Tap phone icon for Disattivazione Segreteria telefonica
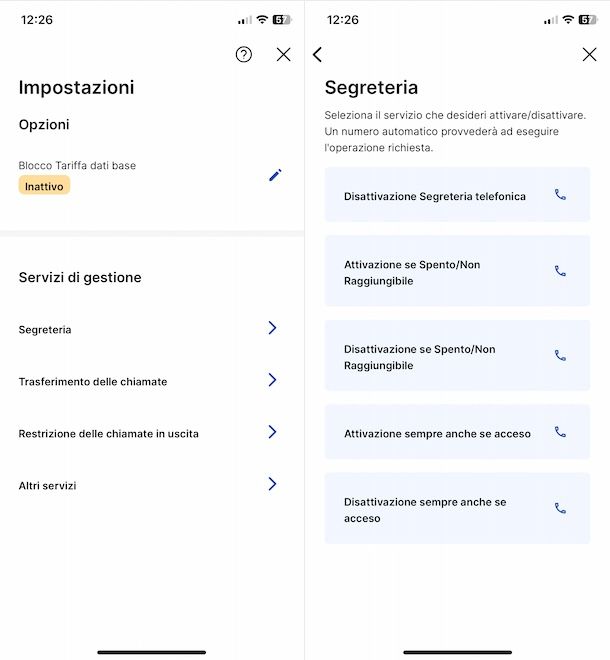The width and height of the screenshot is (610, 660). 560,195
